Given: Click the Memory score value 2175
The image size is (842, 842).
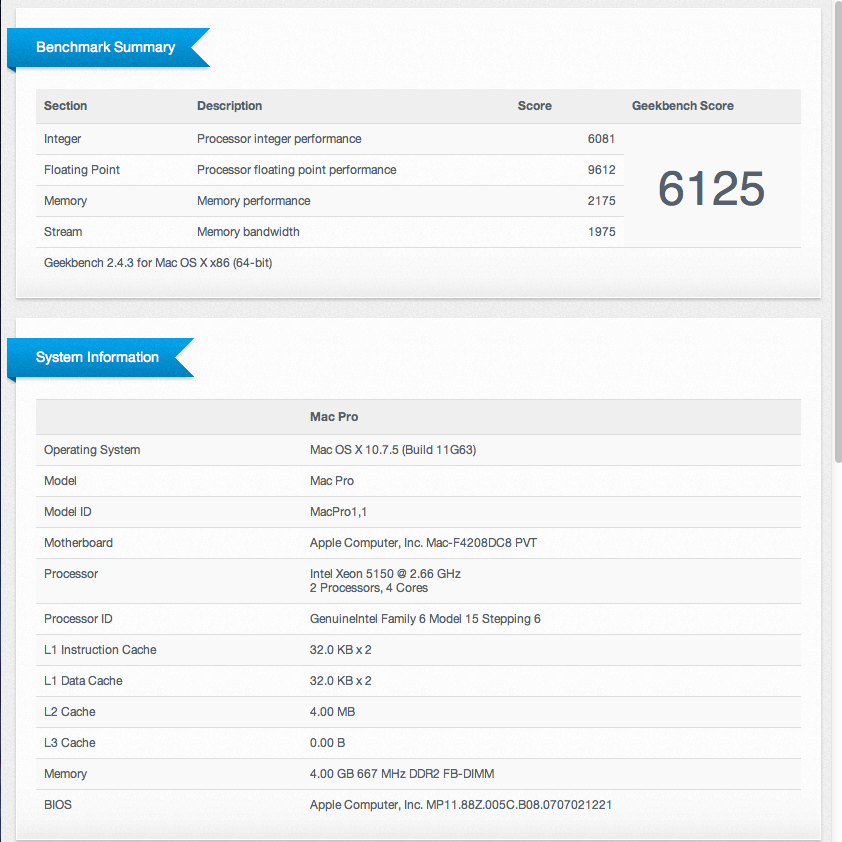Looking at the screenshot, I should point(601,201).
